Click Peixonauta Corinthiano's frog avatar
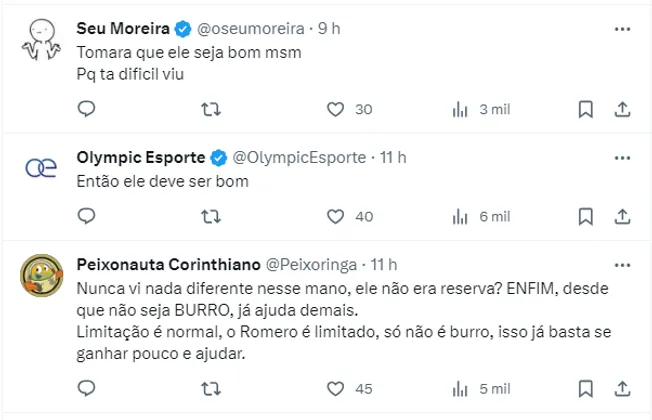Viewport: 652px width, 420px height. point(40,275)
